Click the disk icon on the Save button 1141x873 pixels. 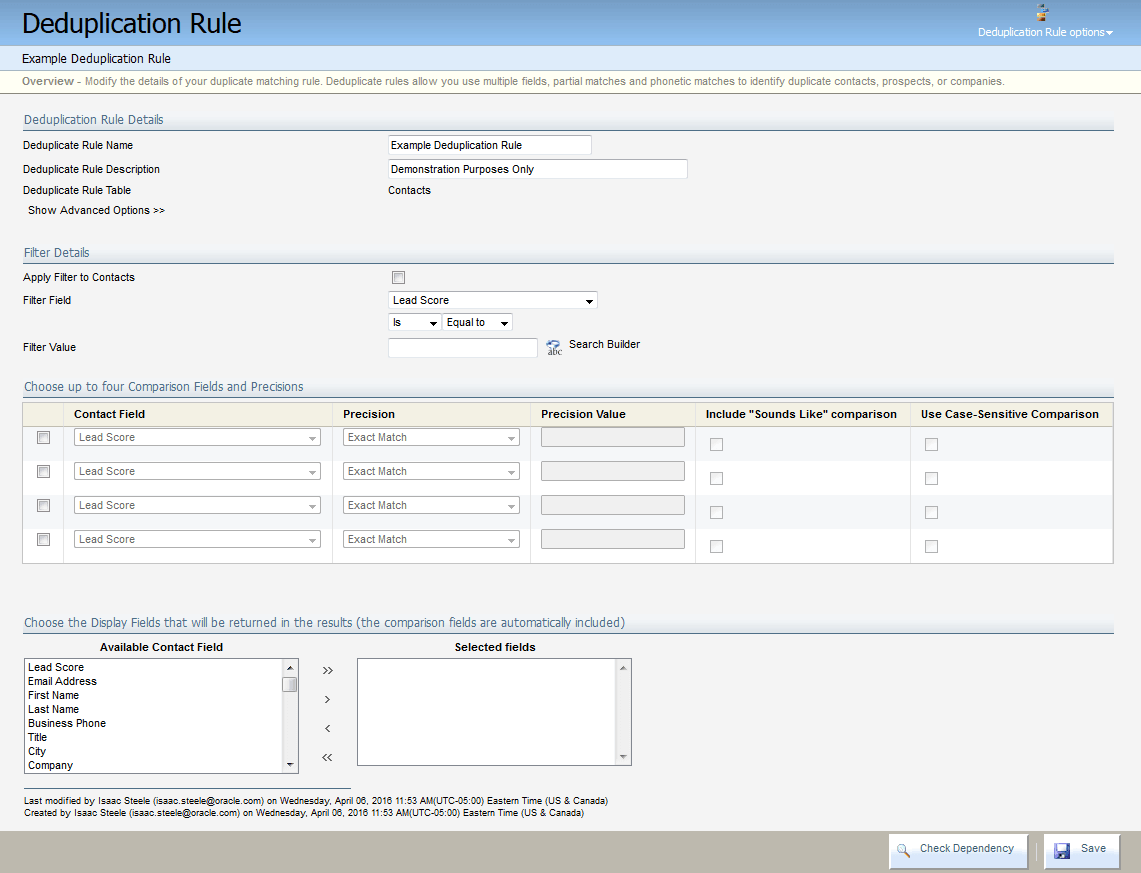point(1061,851)
